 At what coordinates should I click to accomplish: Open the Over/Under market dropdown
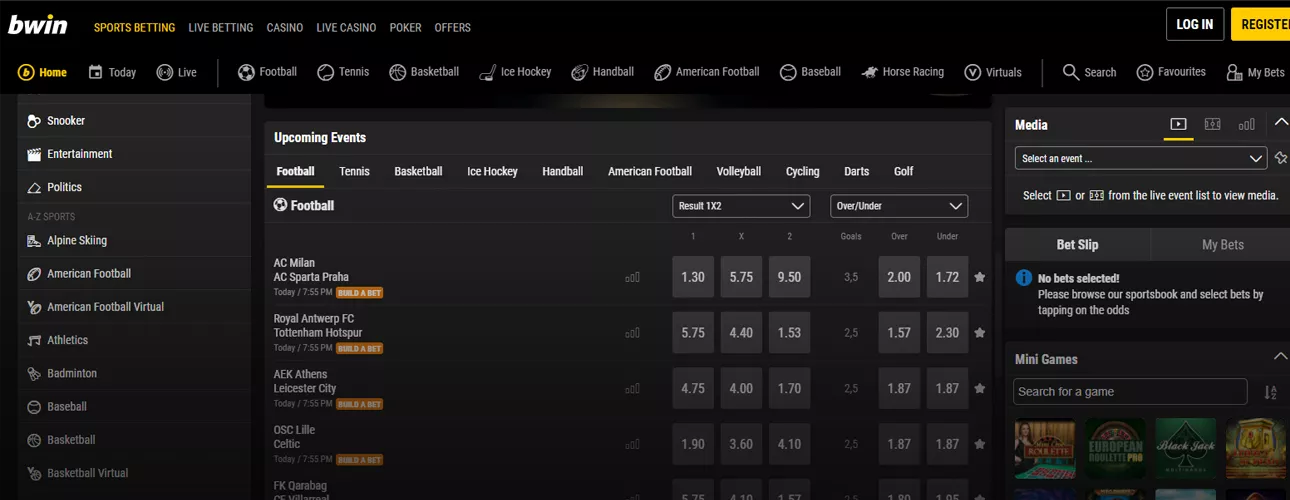[x=899, y=206]
